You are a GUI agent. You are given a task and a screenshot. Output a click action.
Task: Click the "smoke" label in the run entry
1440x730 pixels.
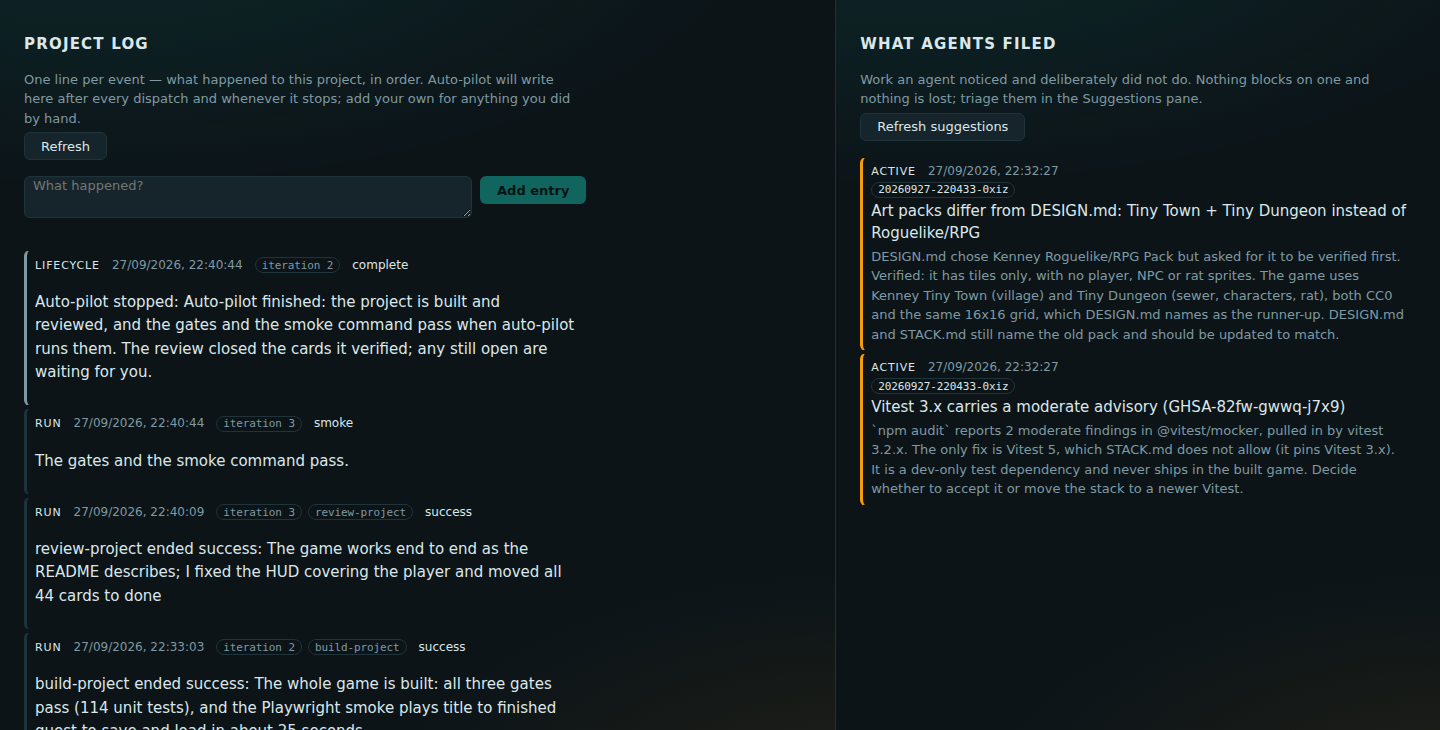click(x=333, y=423)
